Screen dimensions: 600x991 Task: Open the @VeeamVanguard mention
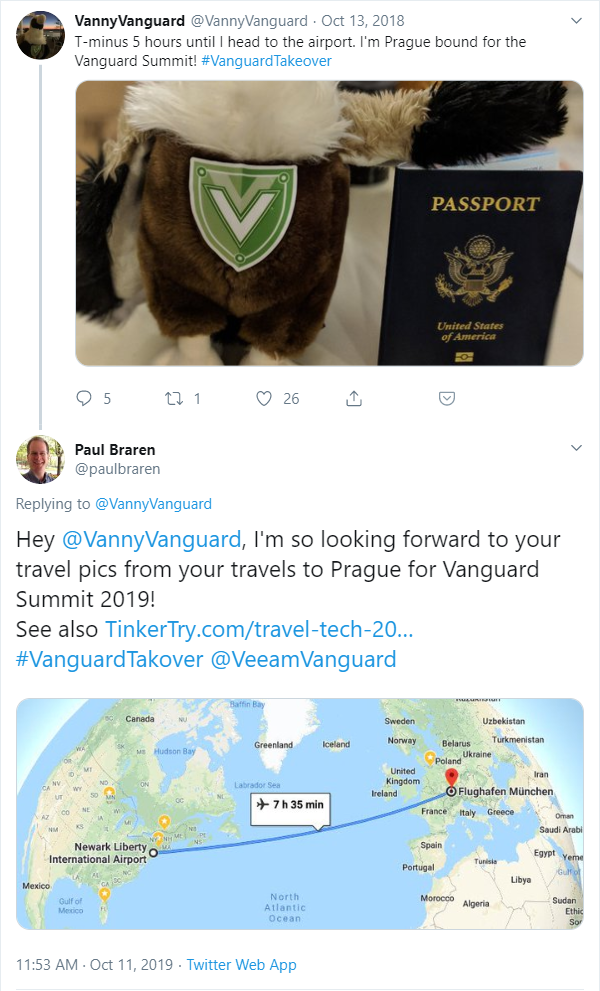(x=303, y=659)
